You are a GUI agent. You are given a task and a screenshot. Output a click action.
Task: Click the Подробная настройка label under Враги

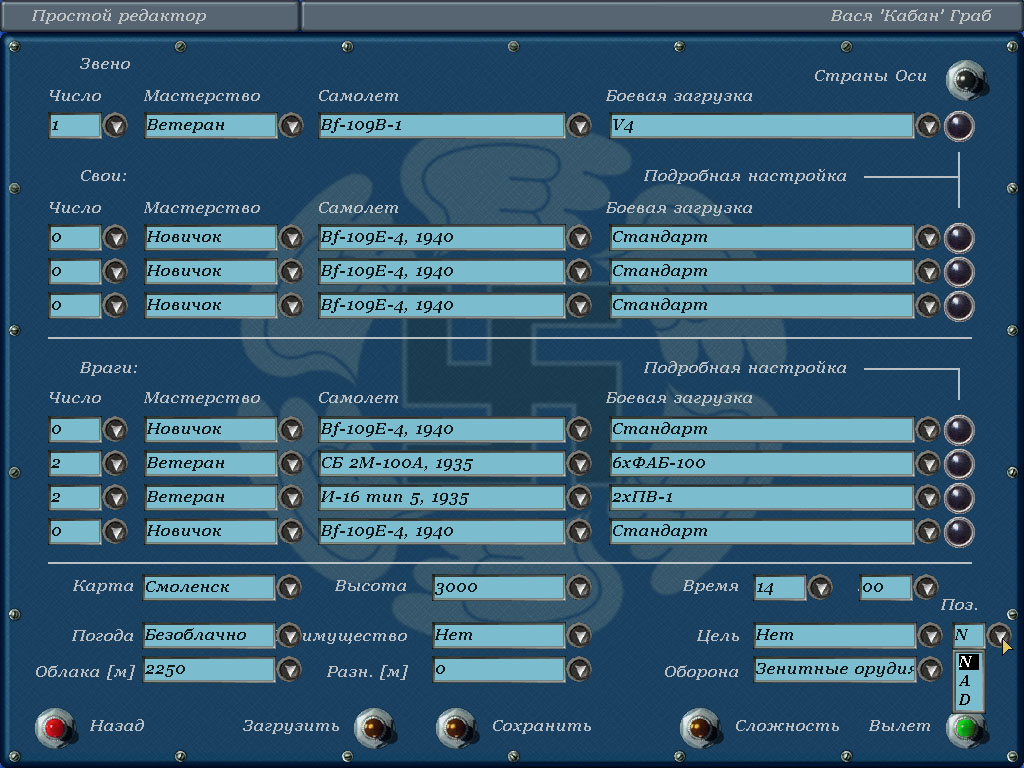[744, 368]
